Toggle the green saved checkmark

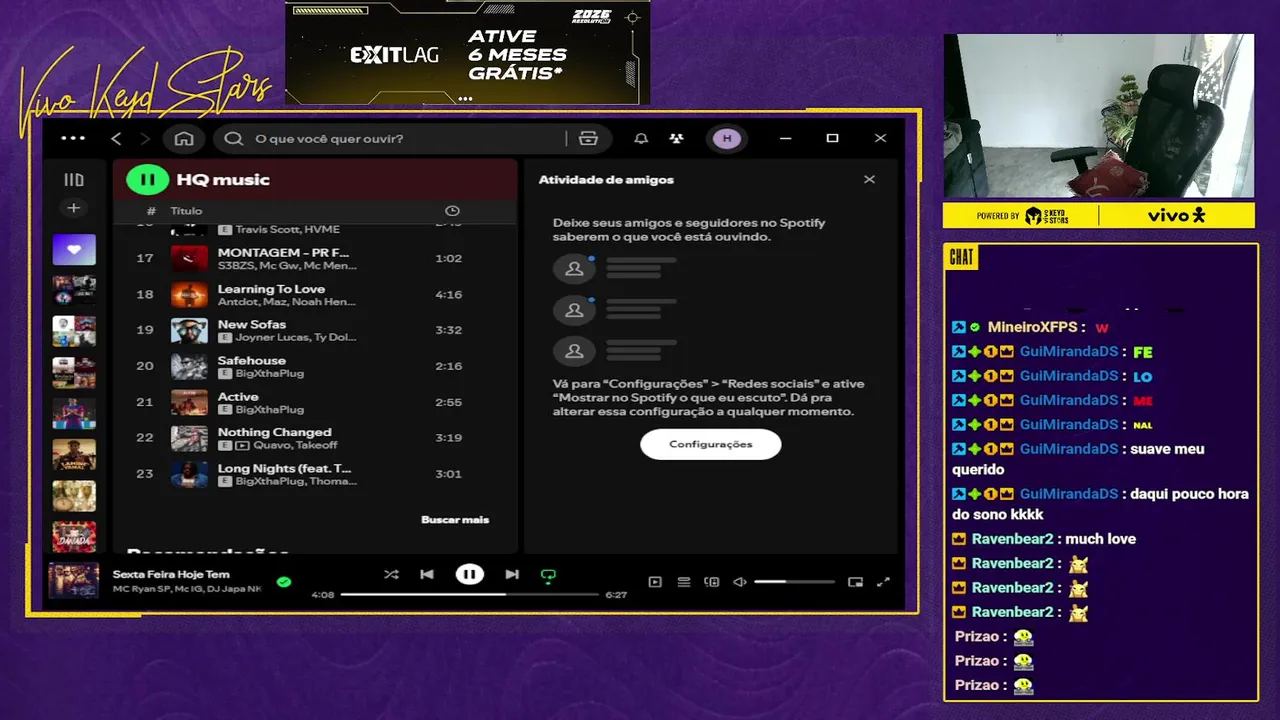pyautogui.click(x=284, y=581)
